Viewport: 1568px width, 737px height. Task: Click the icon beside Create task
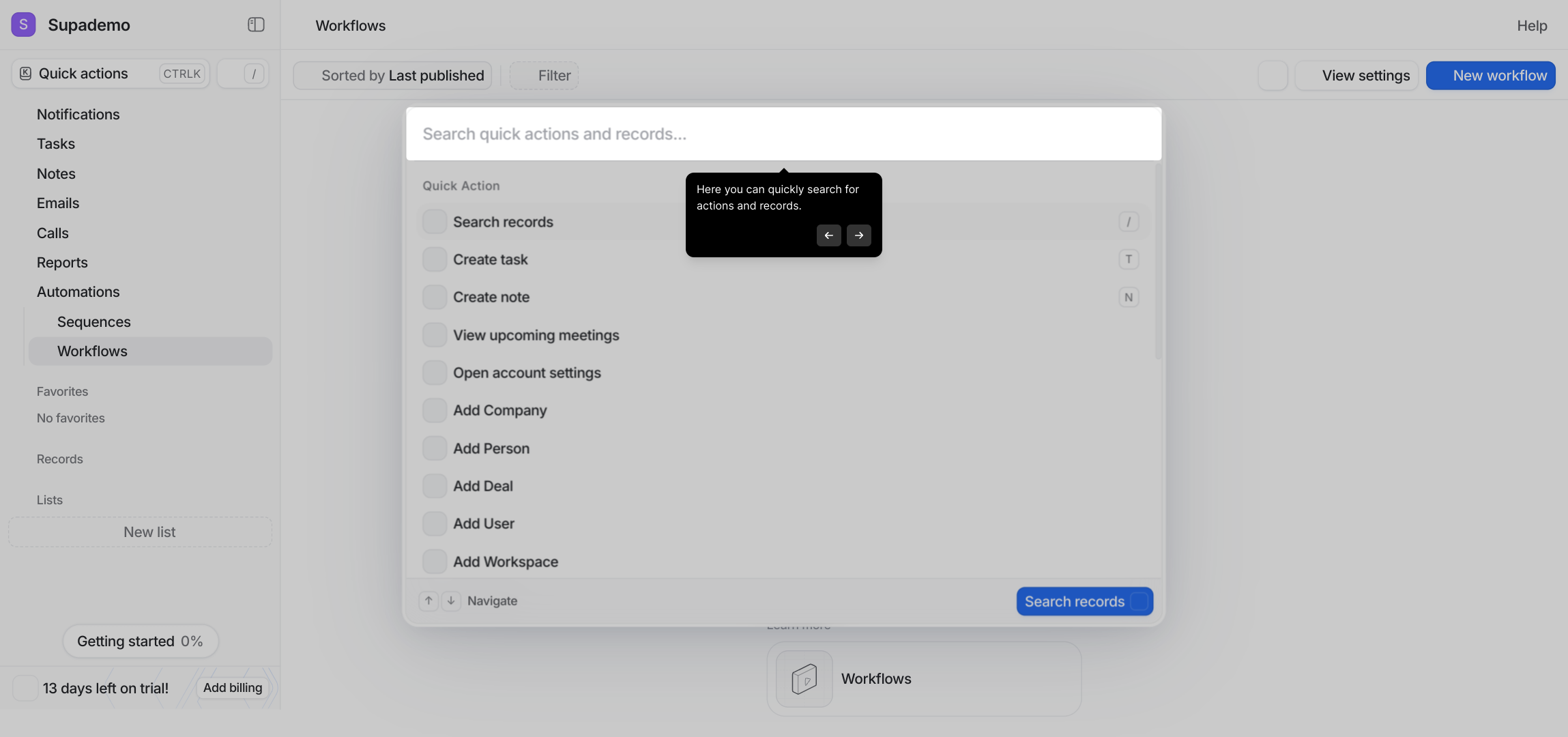(x=434, y=259)
